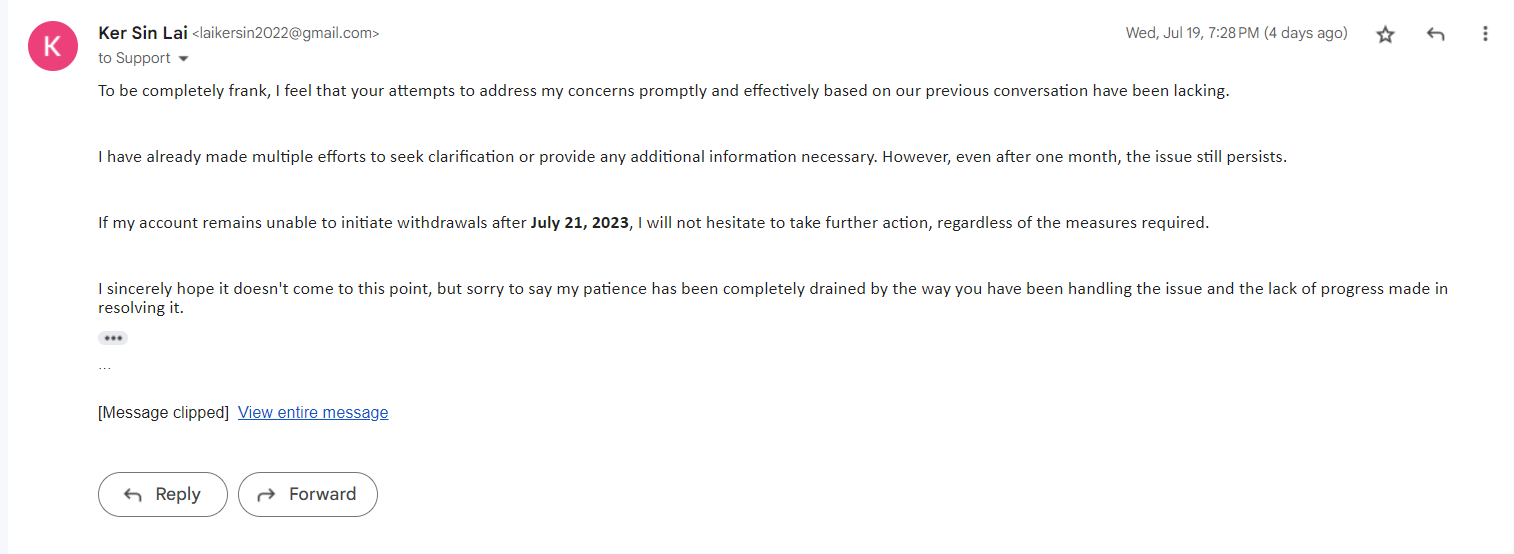
Task: Star this email message
Action: pos(1385,35)
